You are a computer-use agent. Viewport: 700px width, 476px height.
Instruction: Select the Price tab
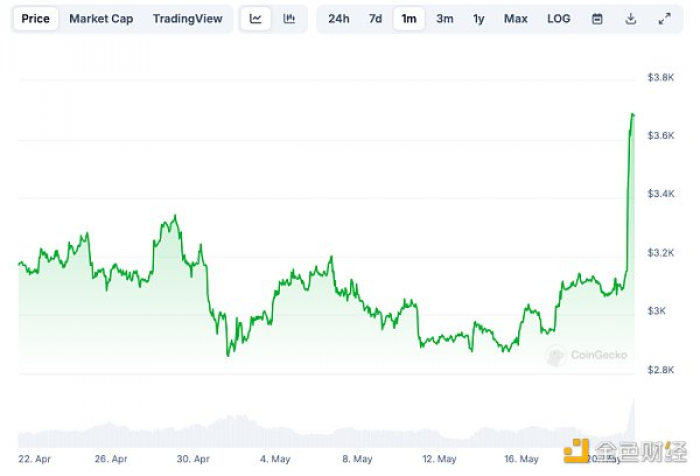(35, 19)
